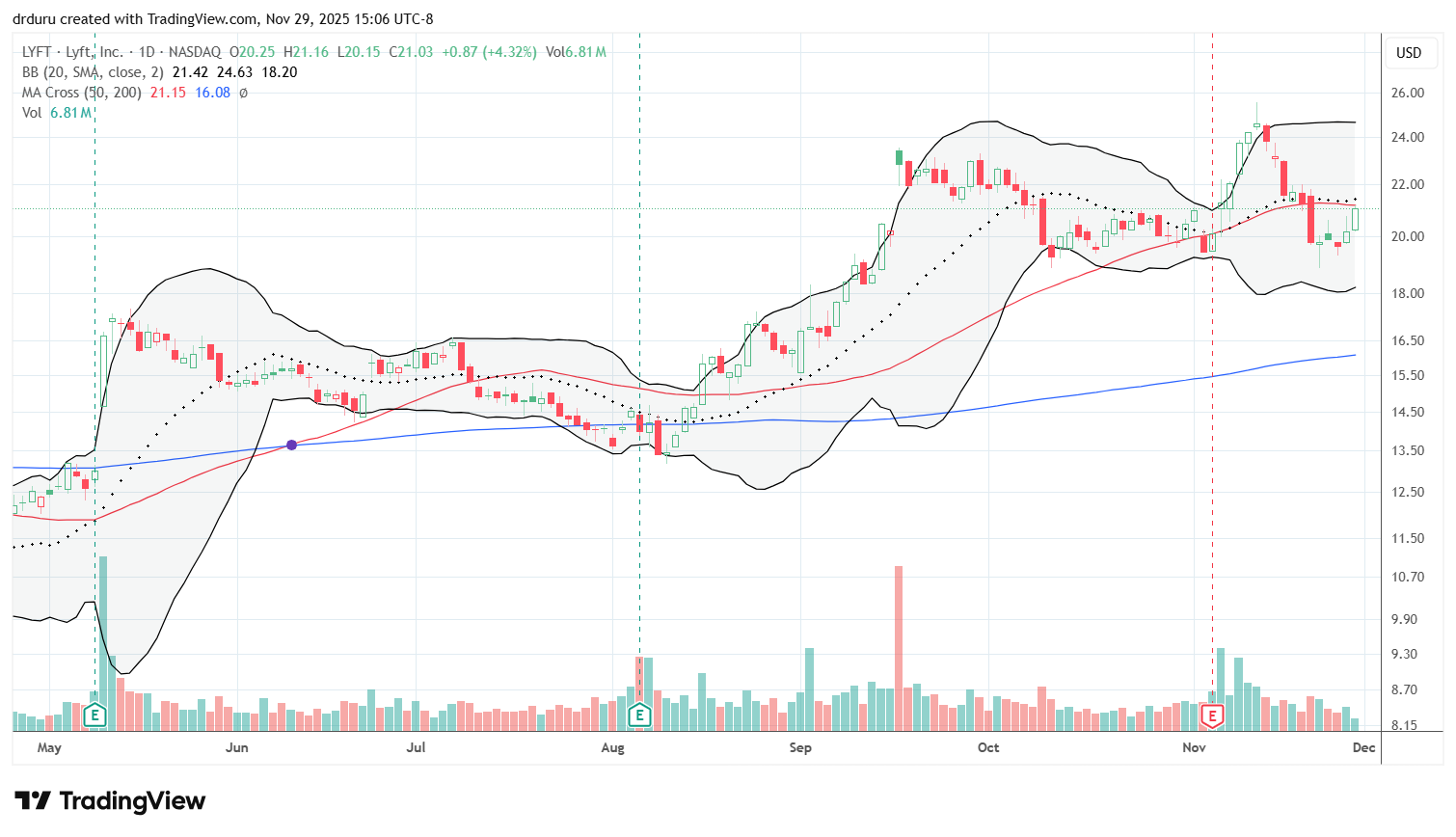1456x837 pixels.
Task: Click the 1D interval in chart title
Action: [147, 52]
